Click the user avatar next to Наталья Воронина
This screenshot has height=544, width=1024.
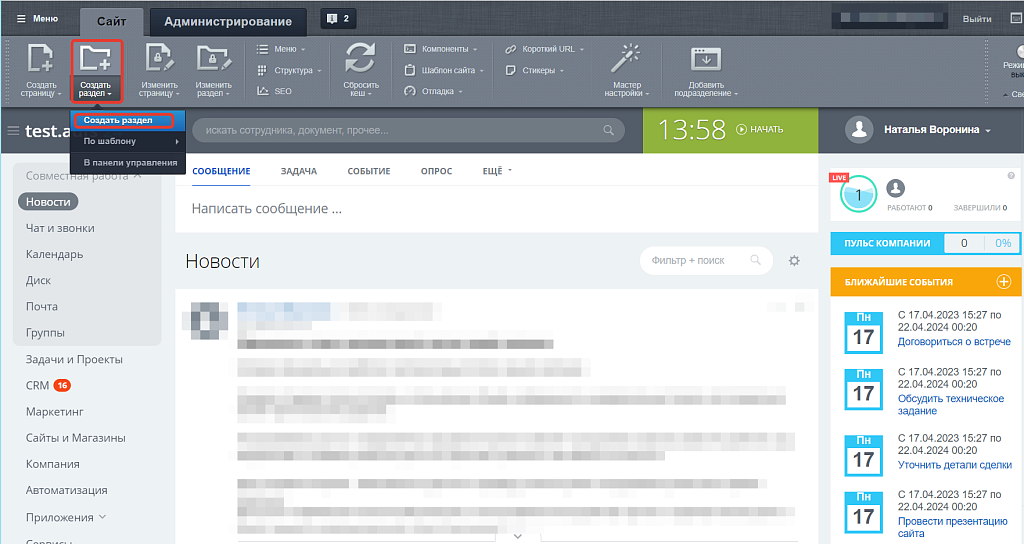point(859,129)
